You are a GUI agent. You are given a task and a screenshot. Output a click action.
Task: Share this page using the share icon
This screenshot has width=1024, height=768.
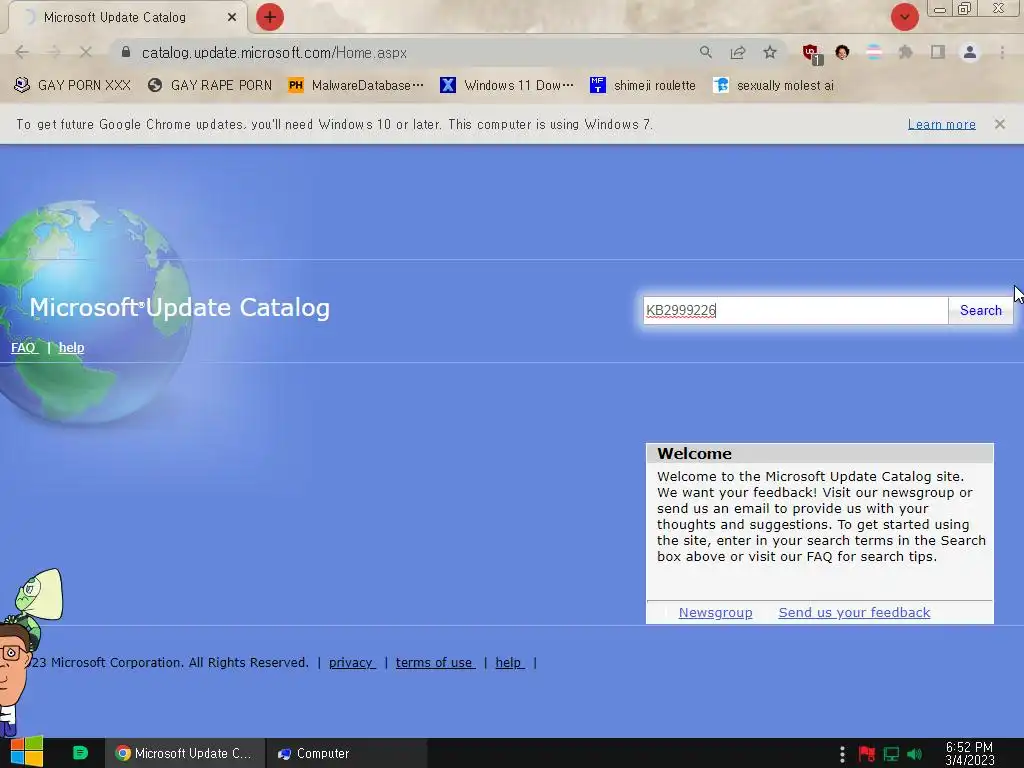point(738,52)
